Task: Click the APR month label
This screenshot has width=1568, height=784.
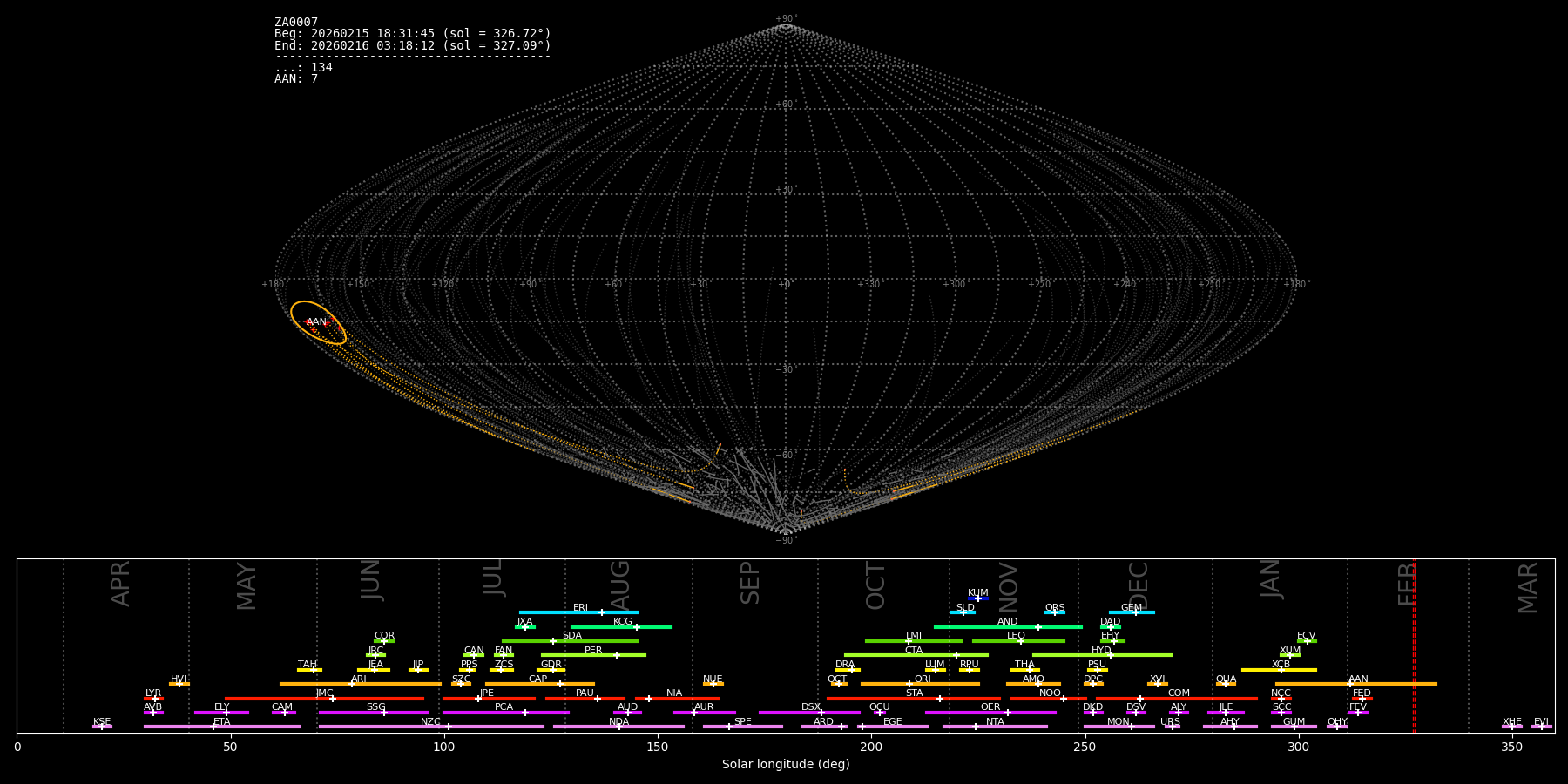Action: [x=120, y=584]
